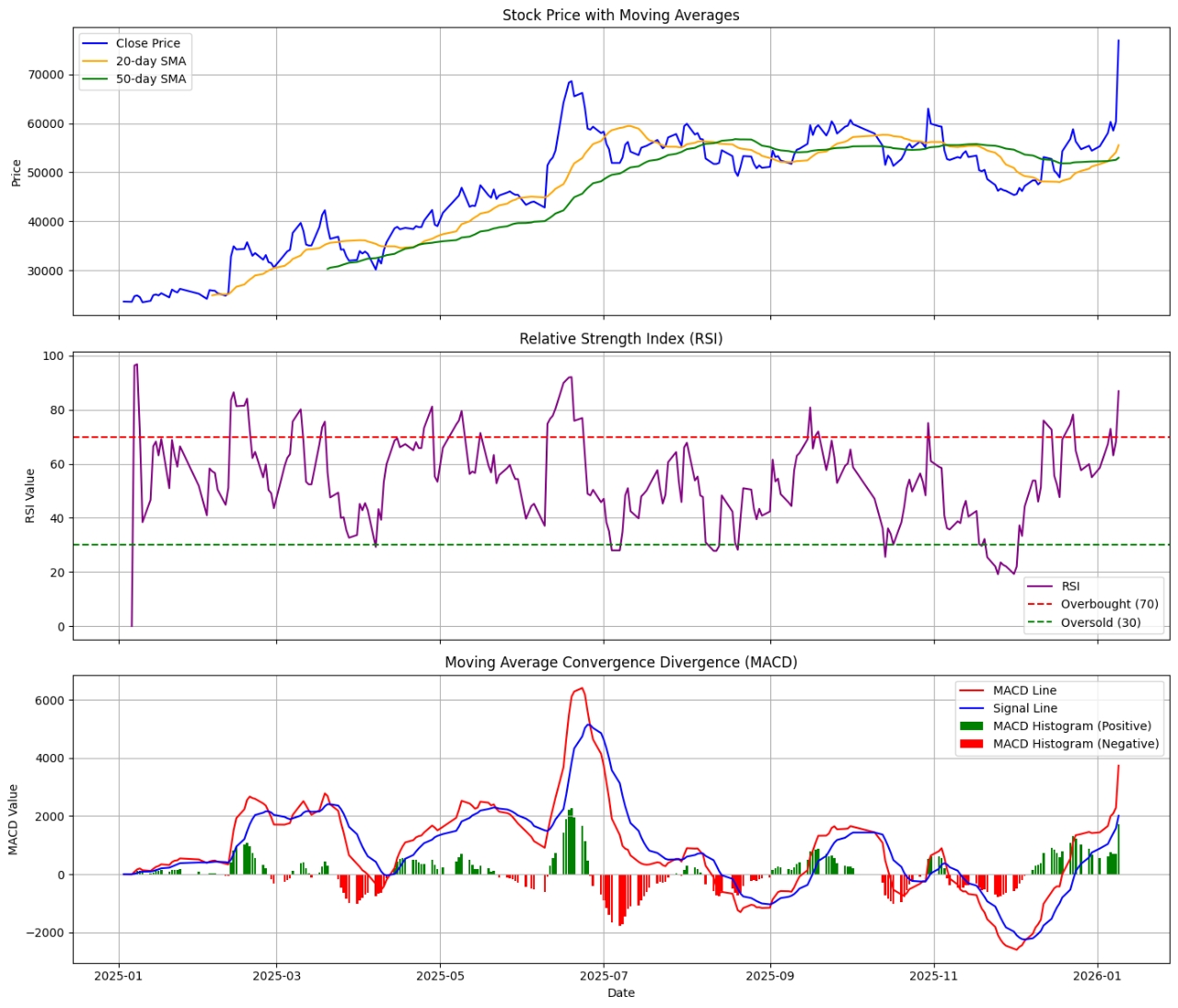Image resolution: width=1178 pixels, height=1008 pixels.
Task: Click the 20-day SMA legend entry
Action: click(150, 62)
